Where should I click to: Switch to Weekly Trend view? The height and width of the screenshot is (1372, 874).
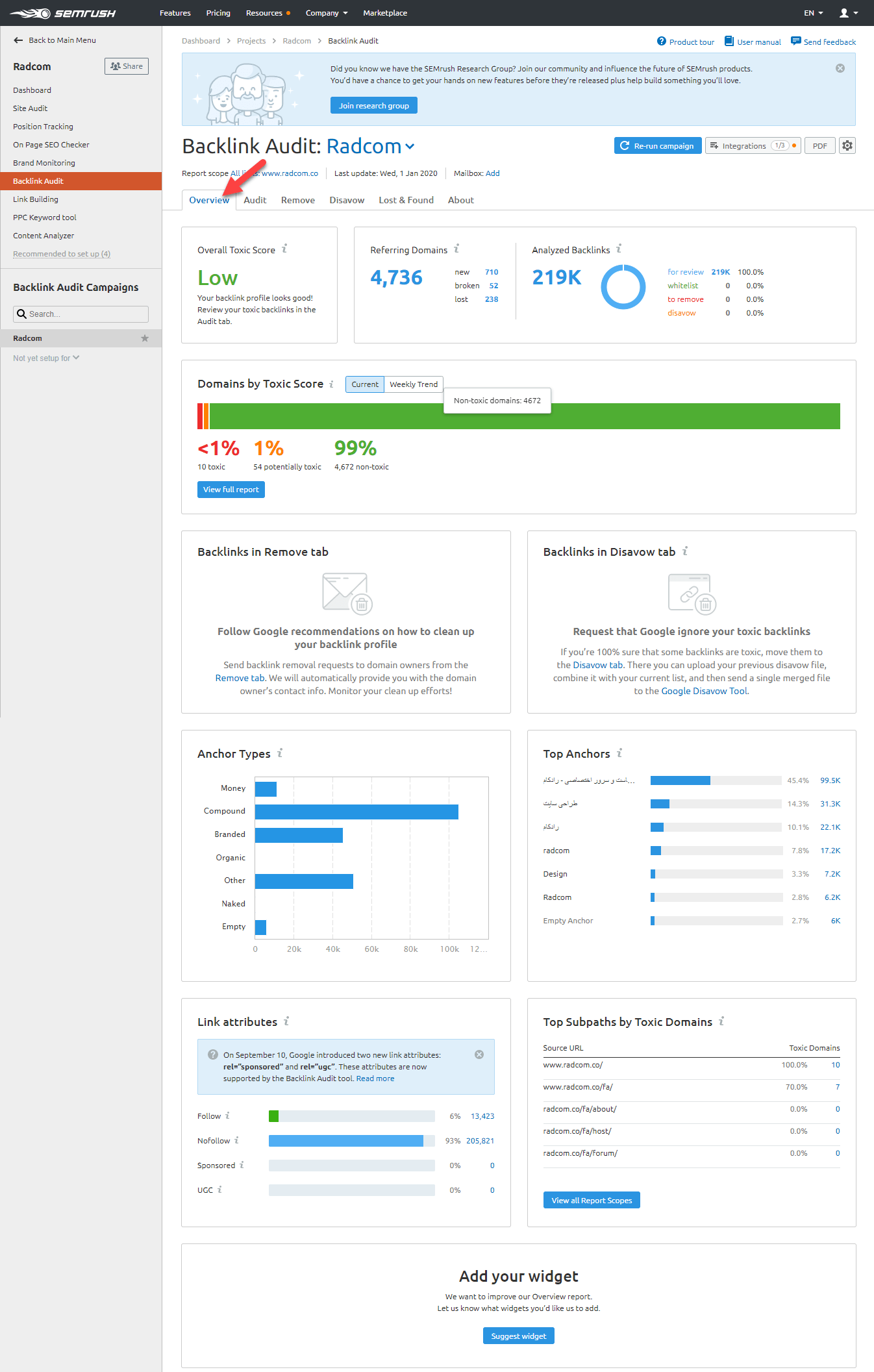(x=414, y=384)
